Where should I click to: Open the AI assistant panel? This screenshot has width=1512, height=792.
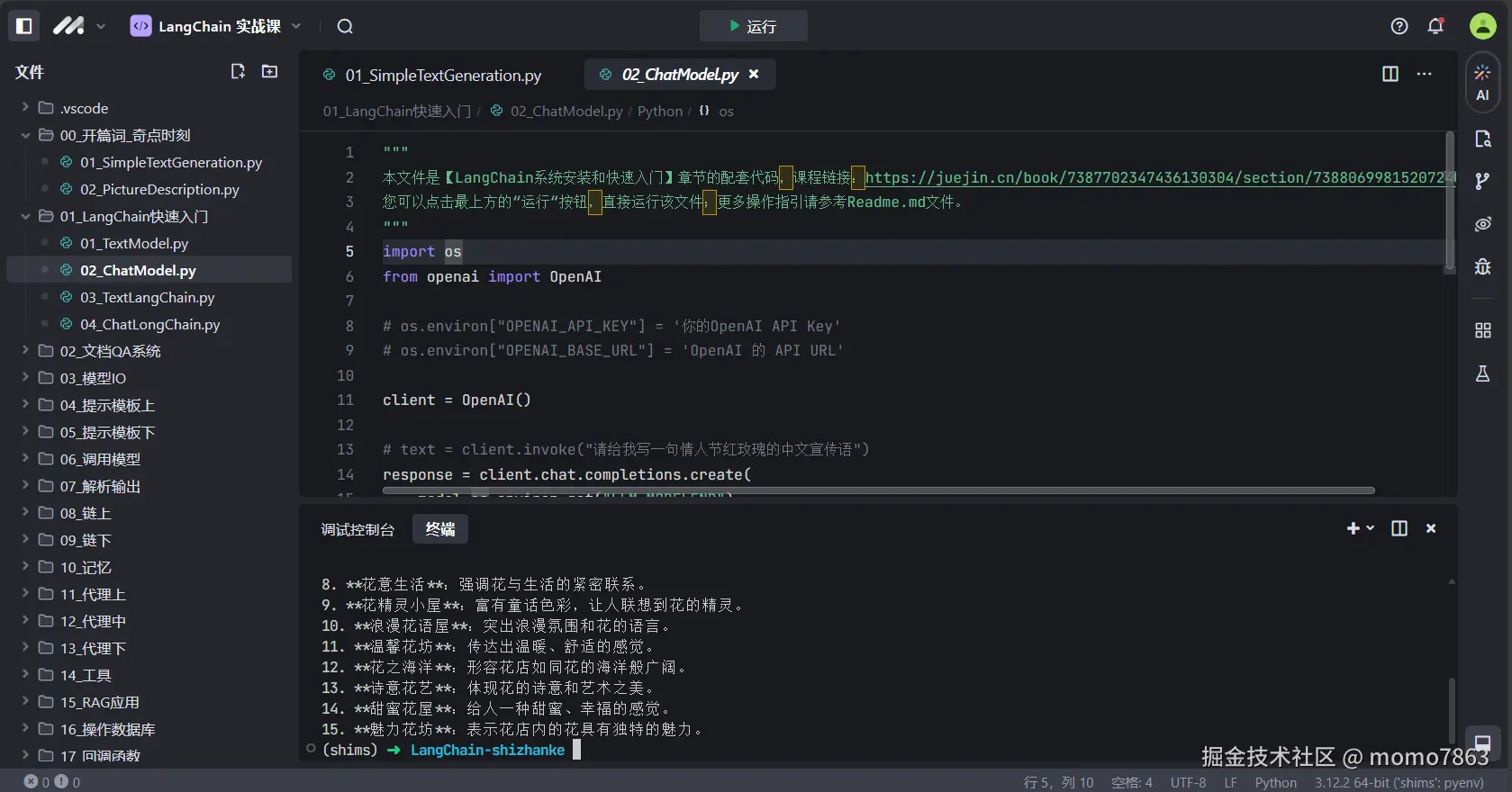pyautogui.click(x=1482, y=82)
